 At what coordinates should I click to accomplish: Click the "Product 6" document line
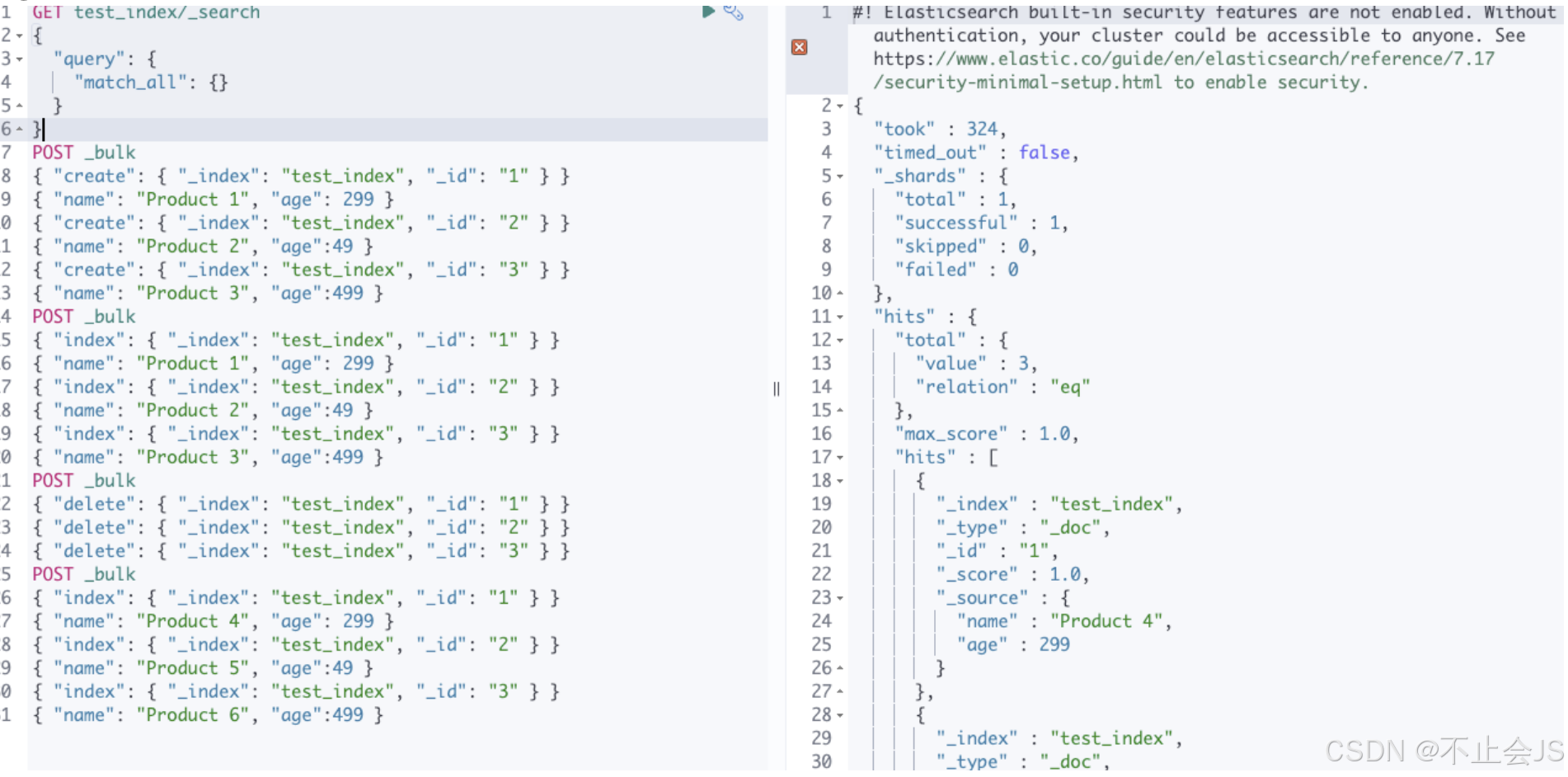pos(208,715)
